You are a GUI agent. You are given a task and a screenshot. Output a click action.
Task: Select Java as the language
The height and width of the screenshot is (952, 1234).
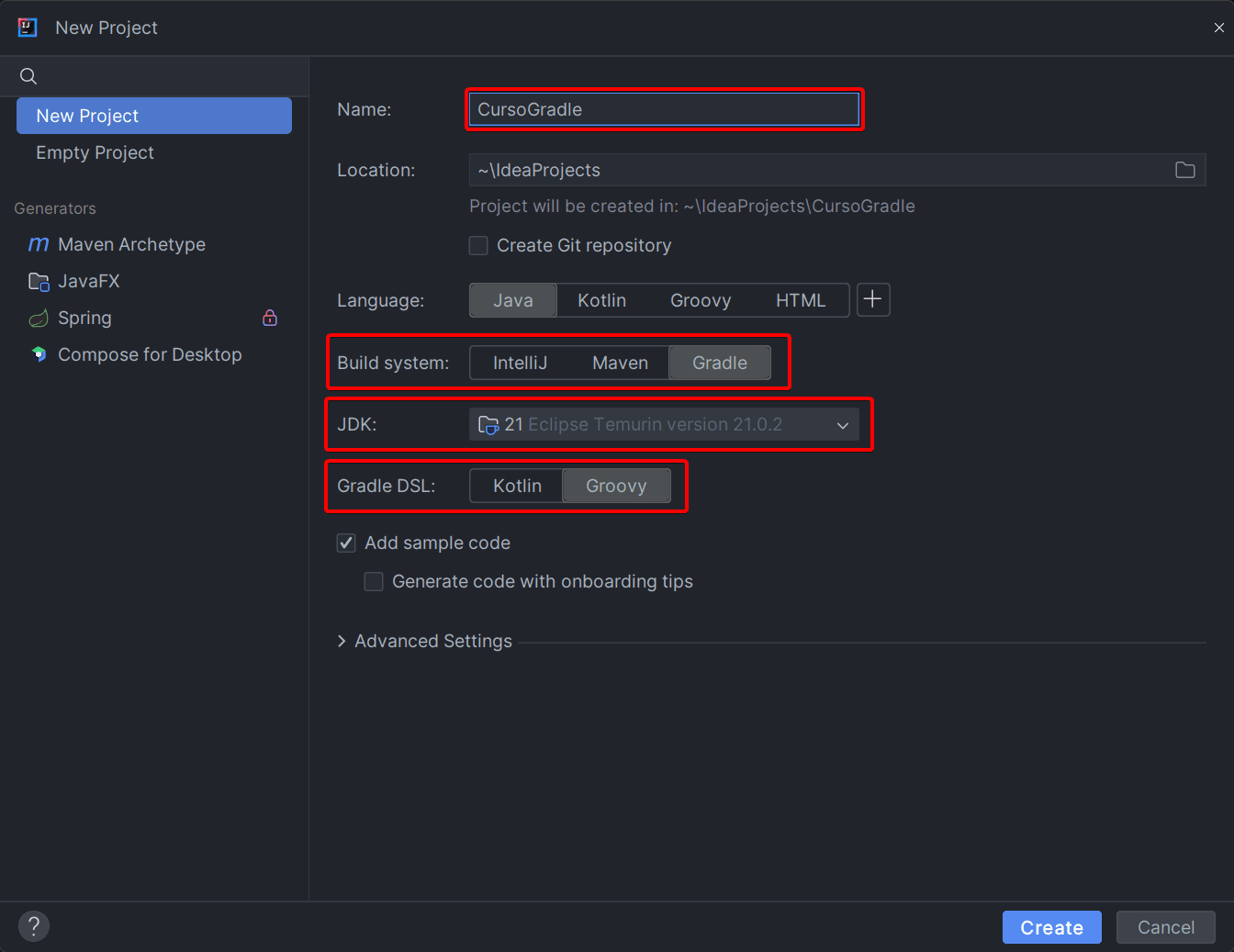513,300
